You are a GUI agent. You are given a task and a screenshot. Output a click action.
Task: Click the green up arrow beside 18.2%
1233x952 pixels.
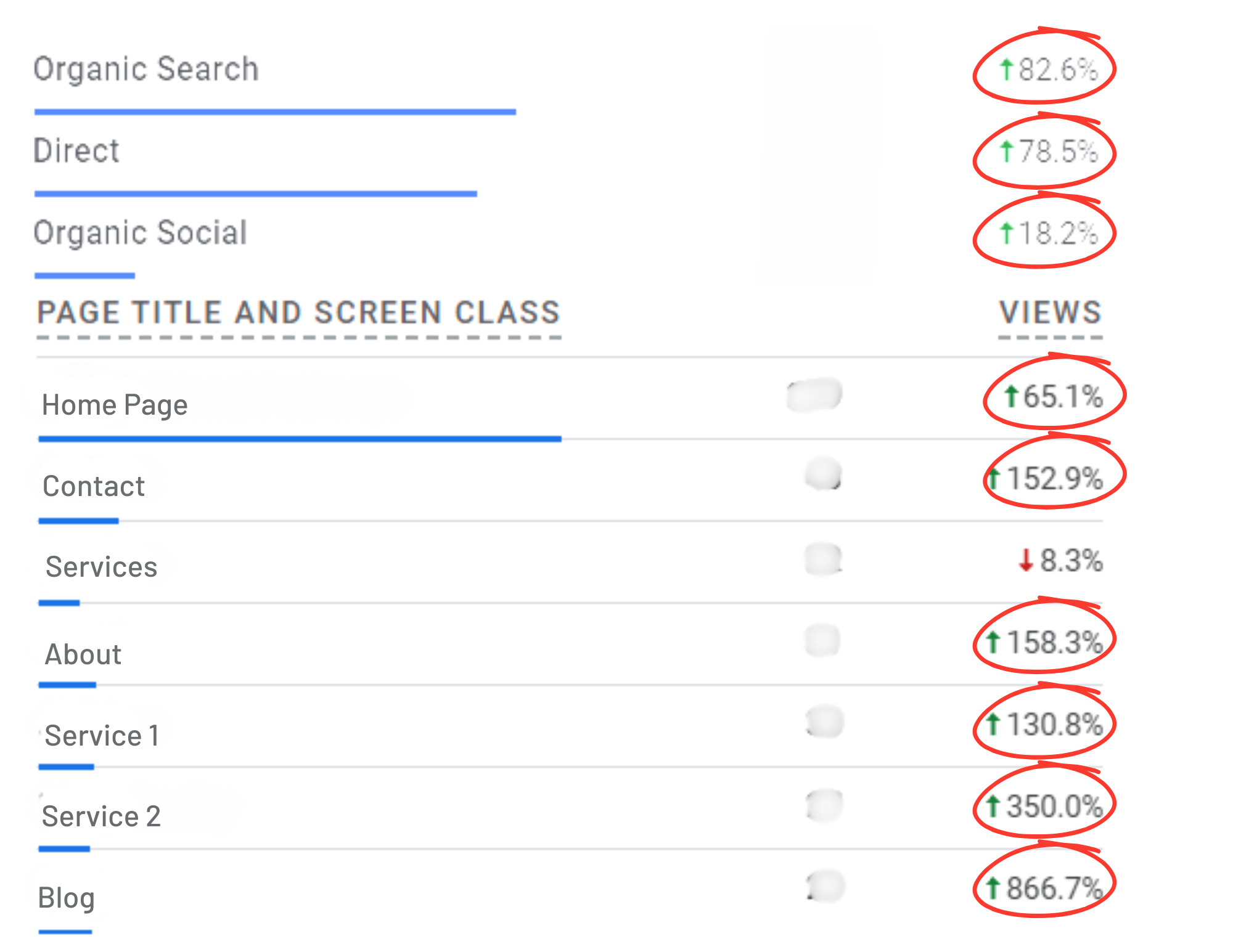pos(1006,233)
